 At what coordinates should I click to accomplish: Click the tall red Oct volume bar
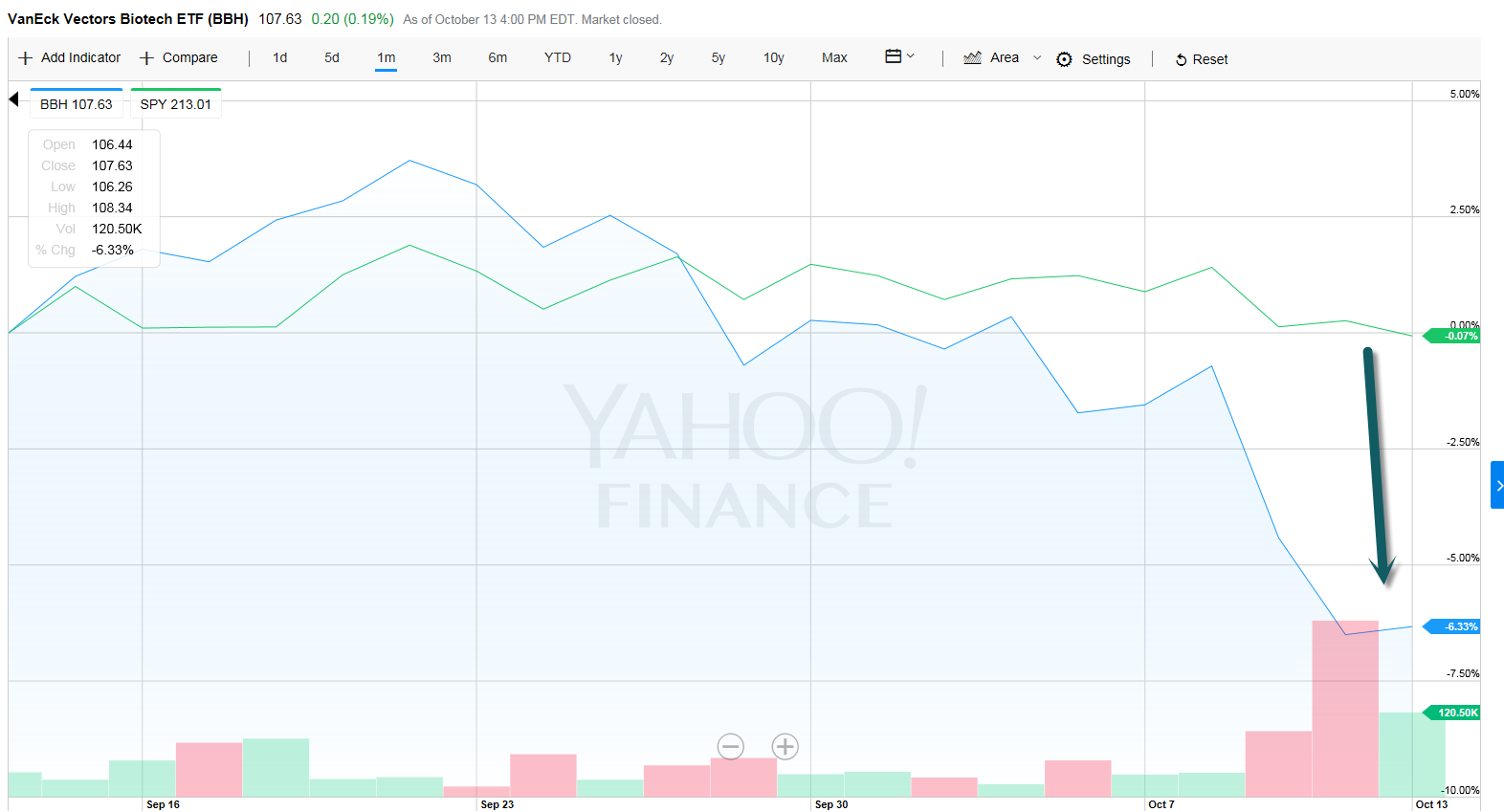(x=1345, y=709)
